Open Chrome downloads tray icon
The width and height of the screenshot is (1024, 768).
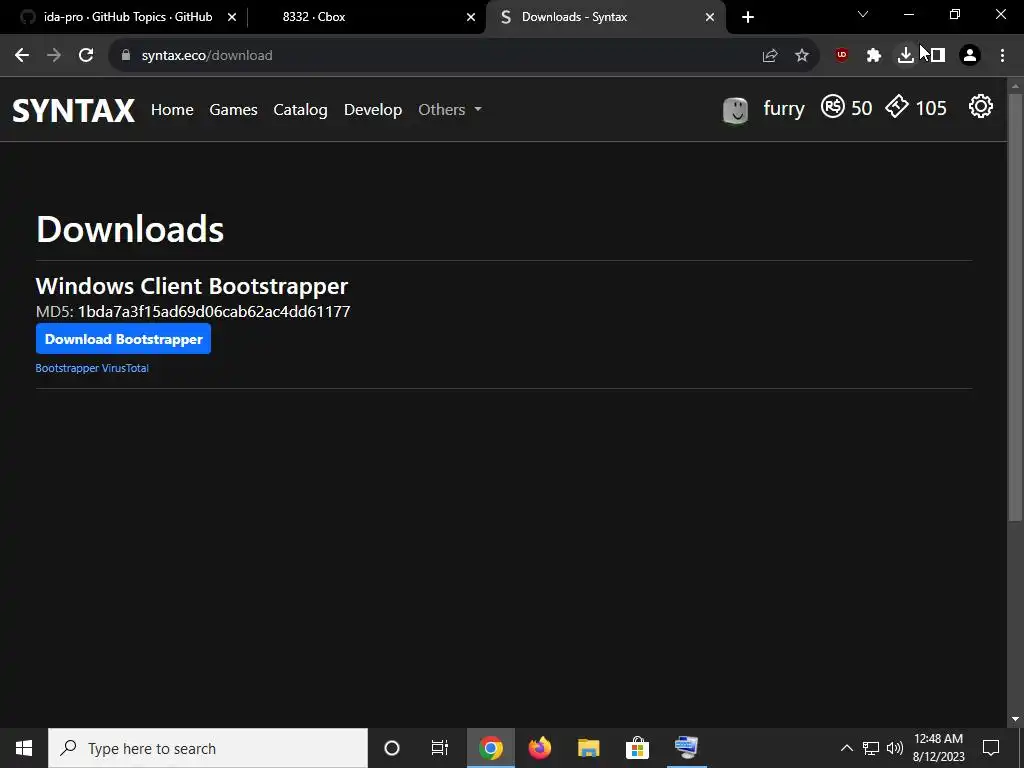(x=905, y=56)
